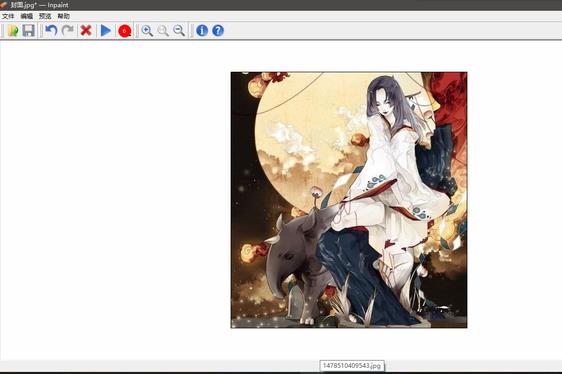Open the 文件 (File) menu

[8, 16]
